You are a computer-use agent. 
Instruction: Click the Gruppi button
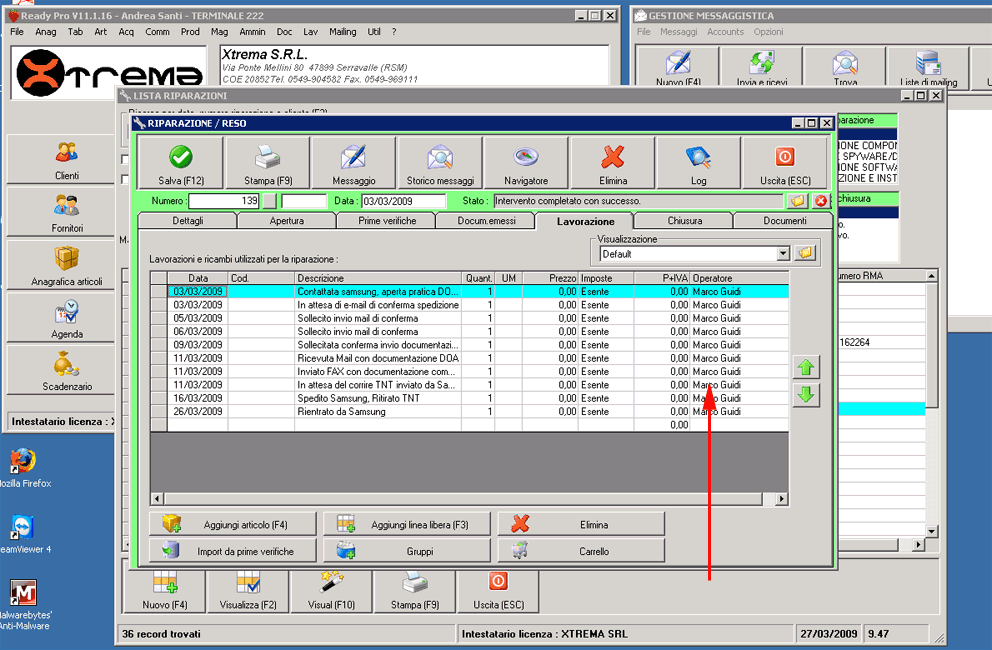click(407, 551)
